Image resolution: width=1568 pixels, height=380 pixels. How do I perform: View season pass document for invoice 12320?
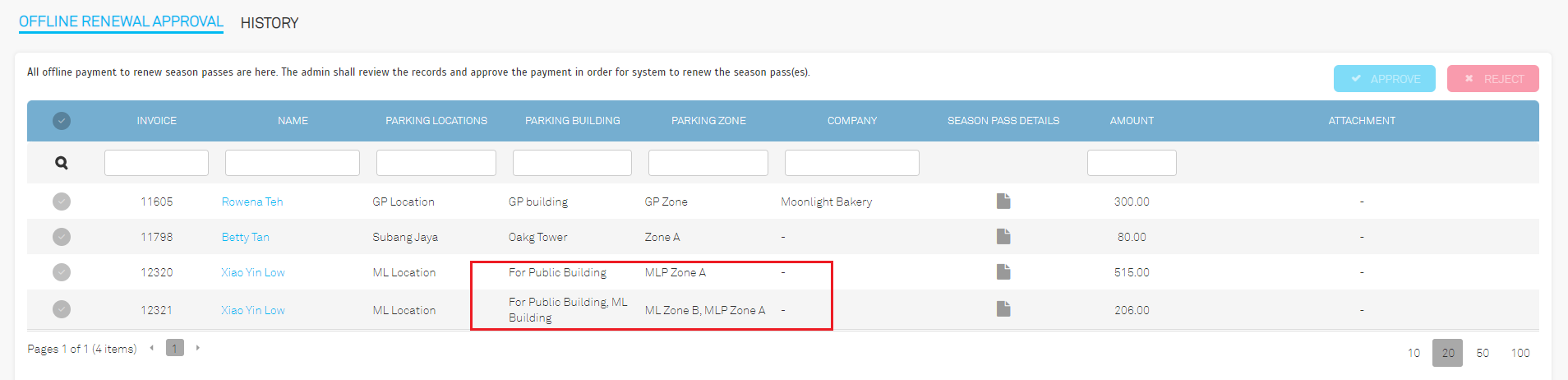(x=1003, y=271)
